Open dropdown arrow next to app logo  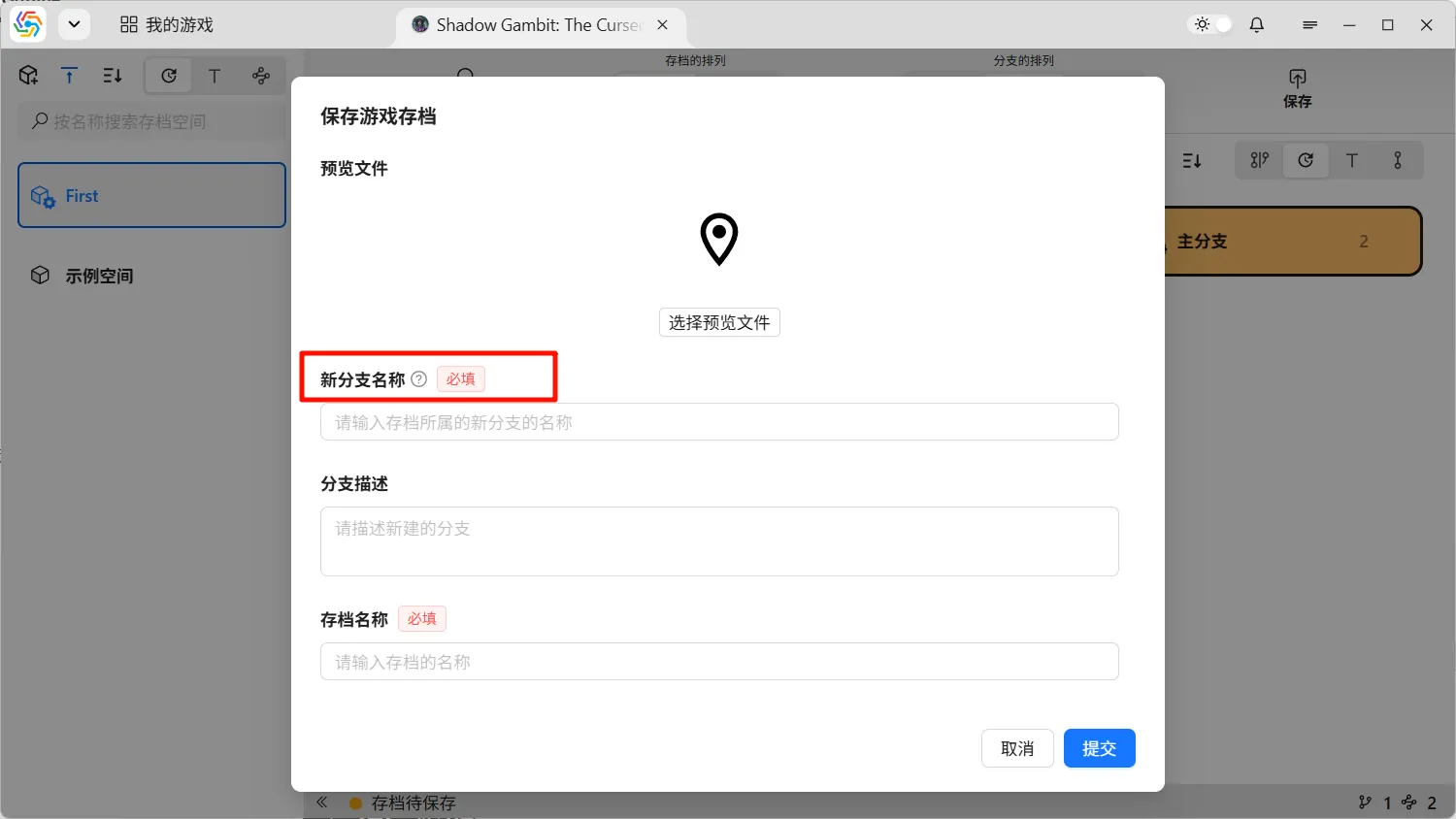(x=74, y=25)
